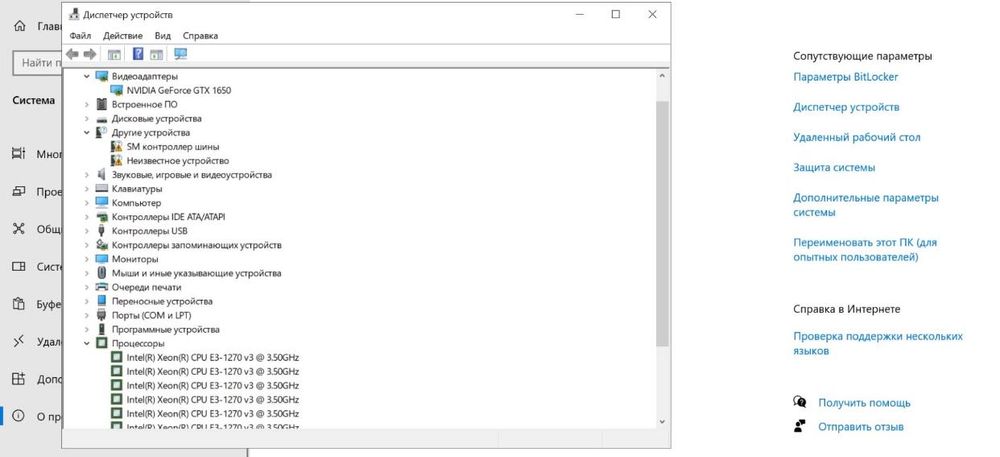Image resolution: width=1000 pixels, height=457 pixels.
Task: Expand Контроллеры запоминающих устройств node
Action: tap(87, 245)
